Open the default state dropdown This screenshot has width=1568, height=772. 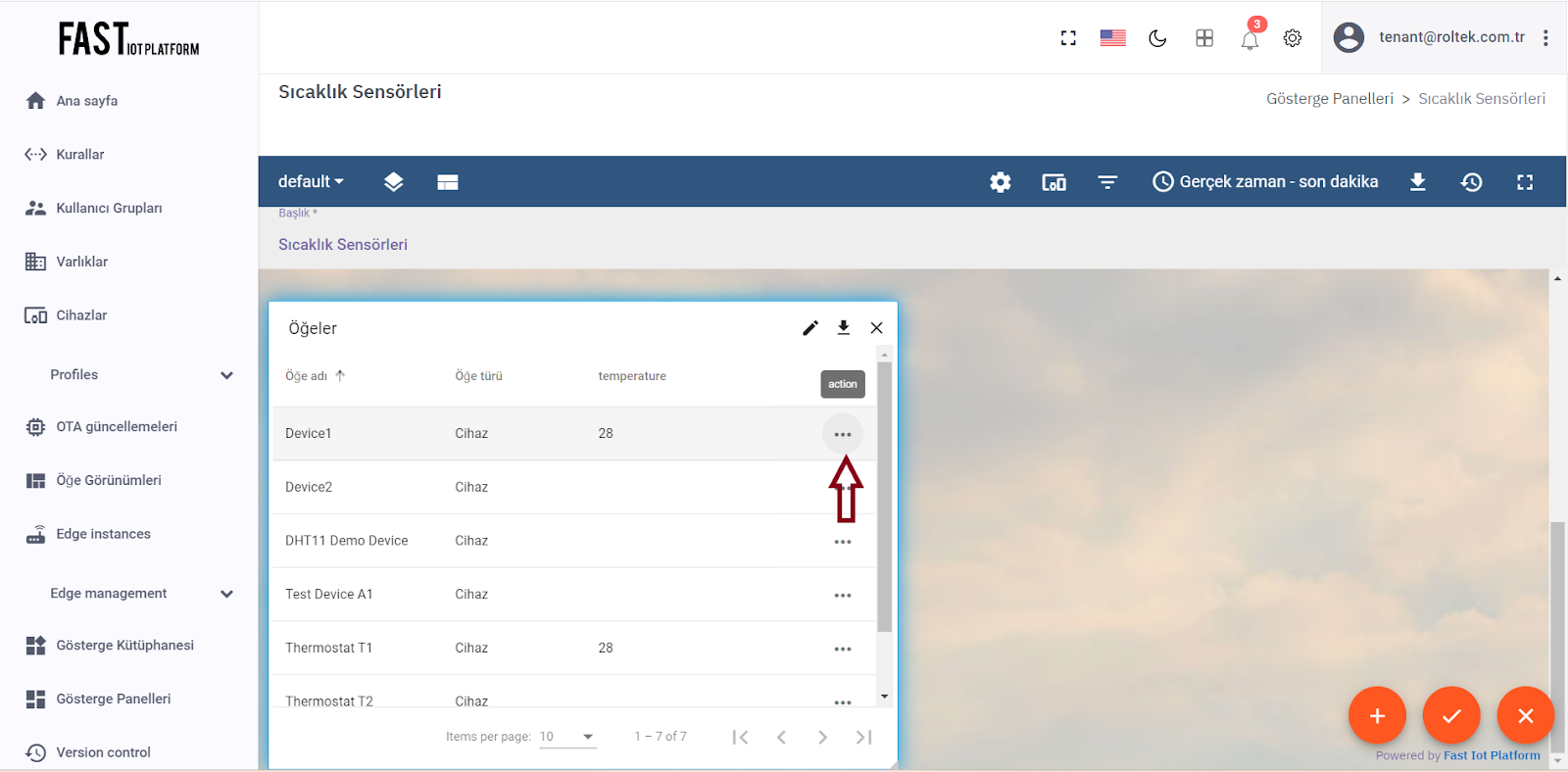click(311, 181)
